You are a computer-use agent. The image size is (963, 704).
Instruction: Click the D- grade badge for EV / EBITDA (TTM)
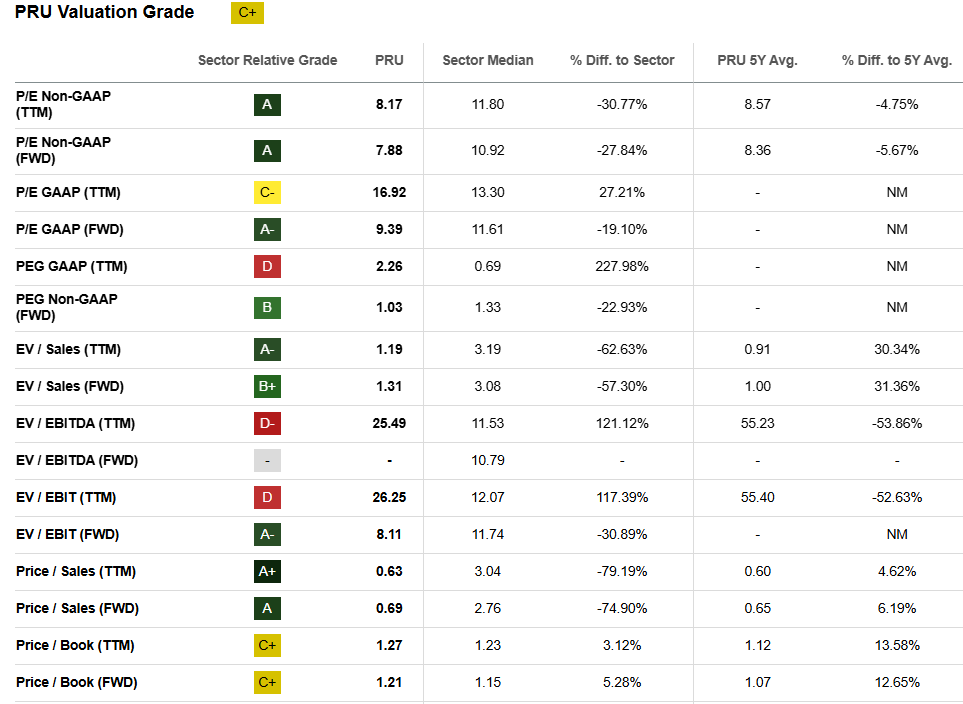(267, 423)
